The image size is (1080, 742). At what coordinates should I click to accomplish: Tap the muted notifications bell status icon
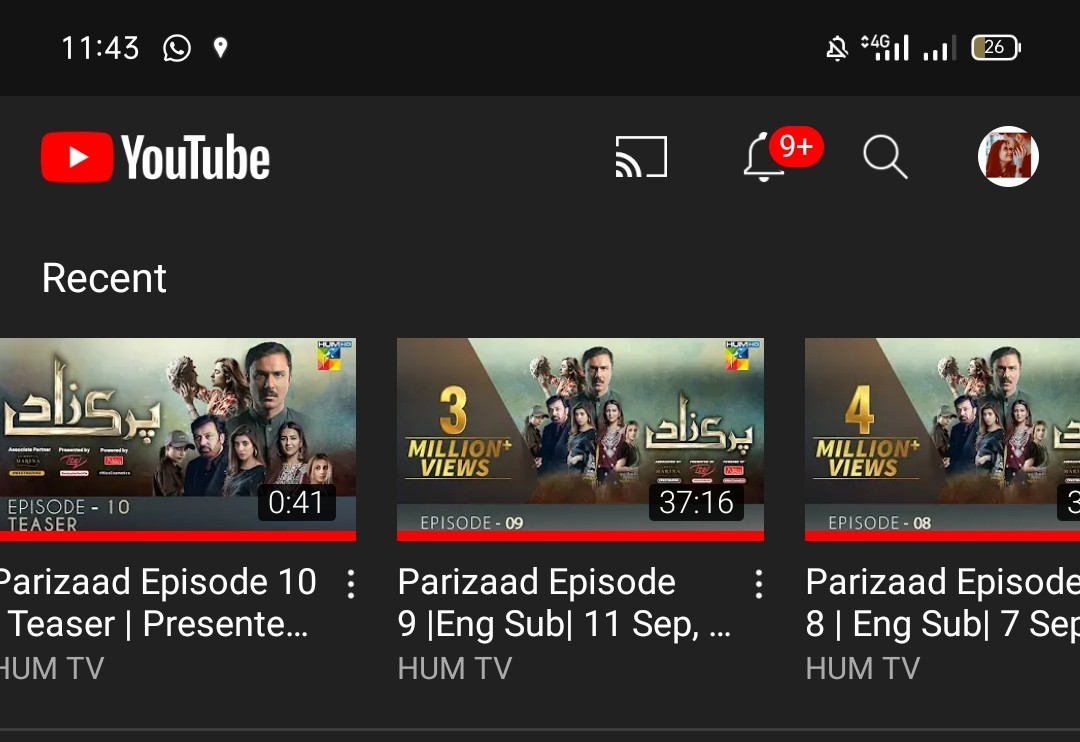[x=837, y=48]
